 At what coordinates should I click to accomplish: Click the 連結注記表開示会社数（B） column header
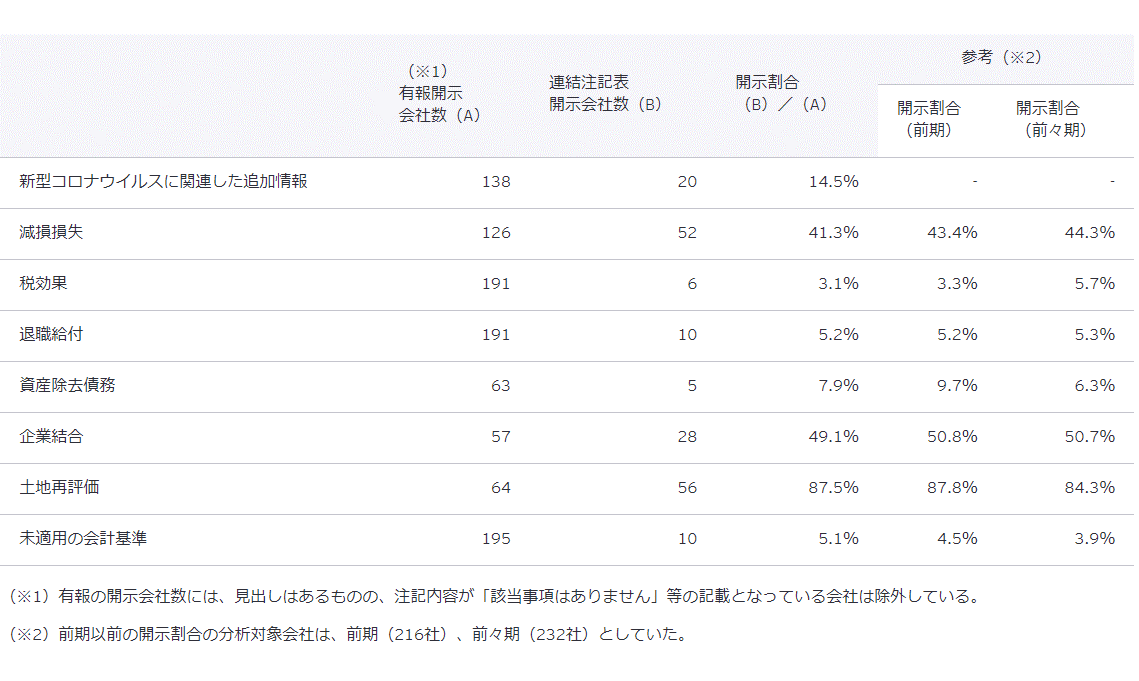coord(605,93)
